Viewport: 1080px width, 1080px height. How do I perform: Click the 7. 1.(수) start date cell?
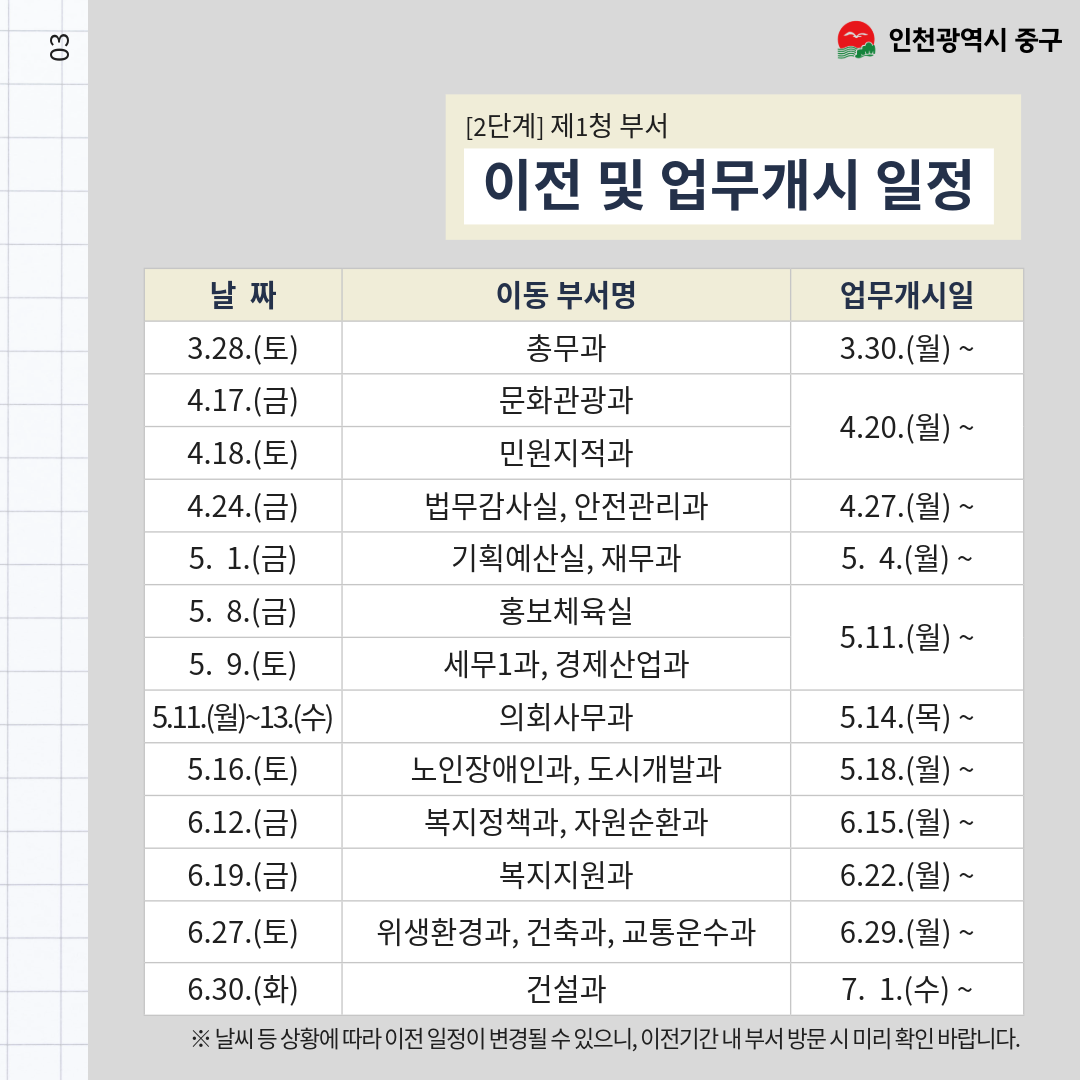point(906,990)
